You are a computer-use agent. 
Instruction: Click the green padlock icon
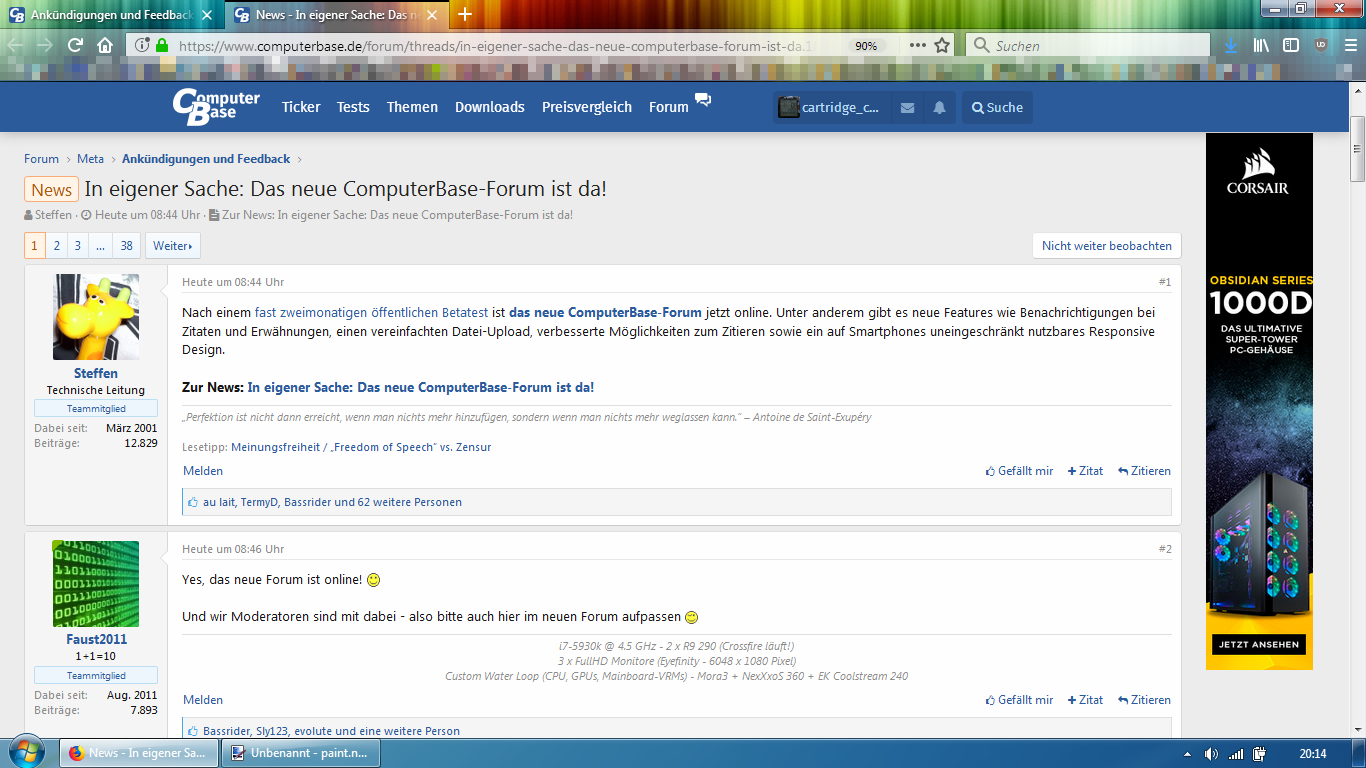coord(163,45)
